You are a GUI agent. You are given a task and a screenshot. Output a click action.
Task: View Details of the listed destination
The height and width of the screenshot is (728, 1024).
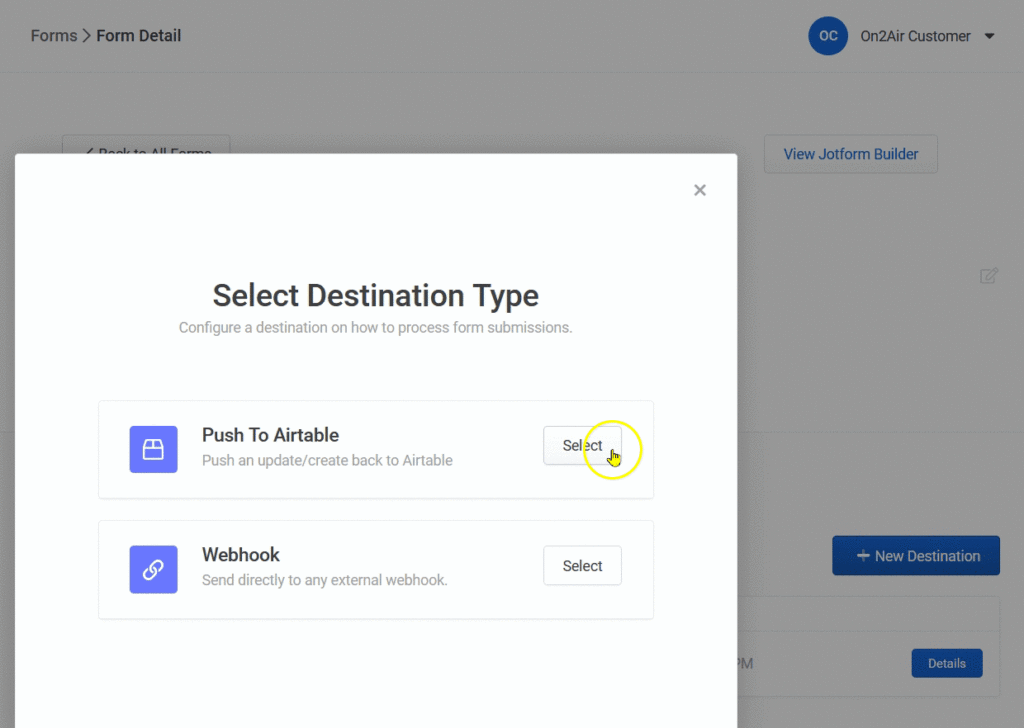coord(946,663)
